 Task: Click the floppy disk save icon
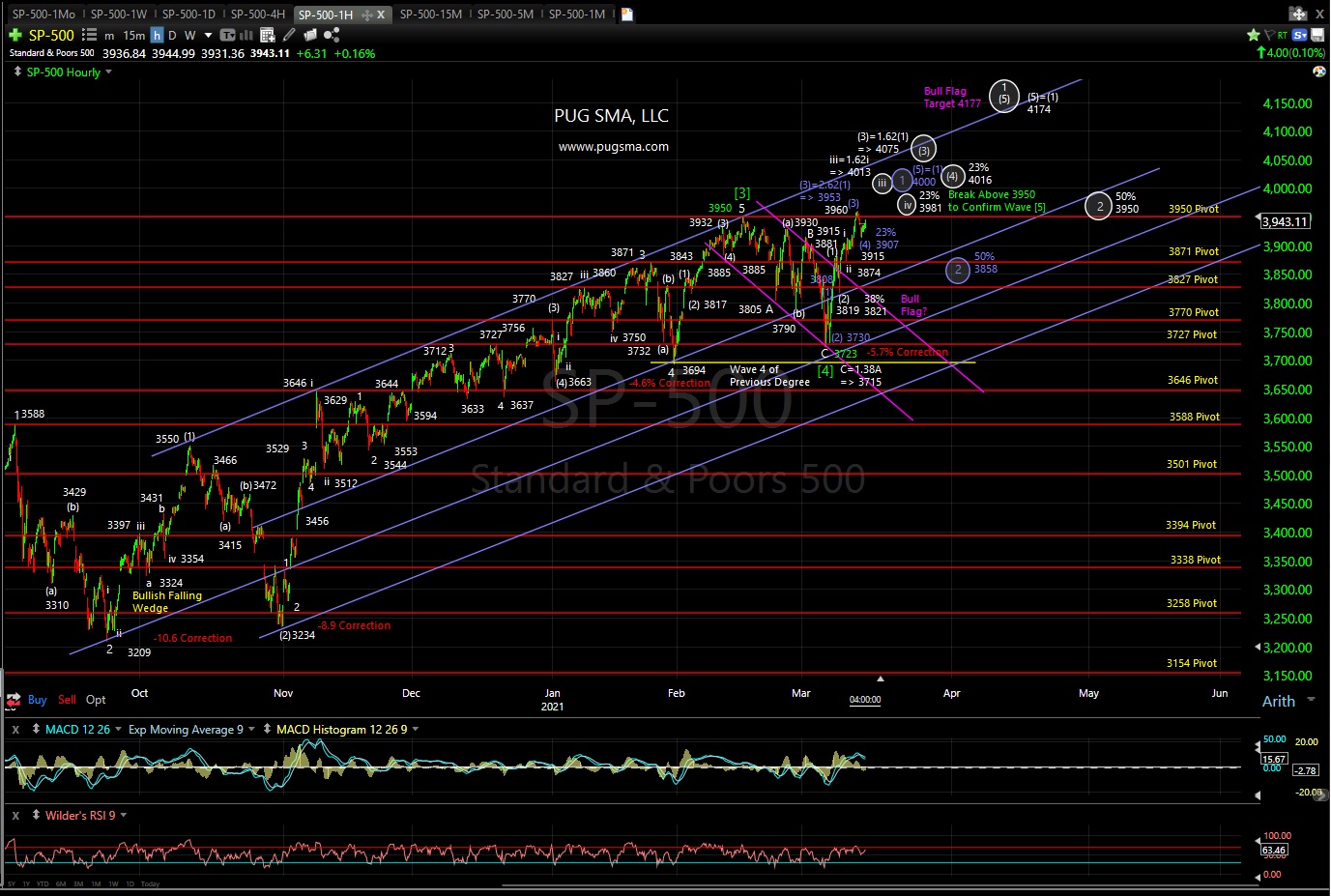coord(1317,35)
